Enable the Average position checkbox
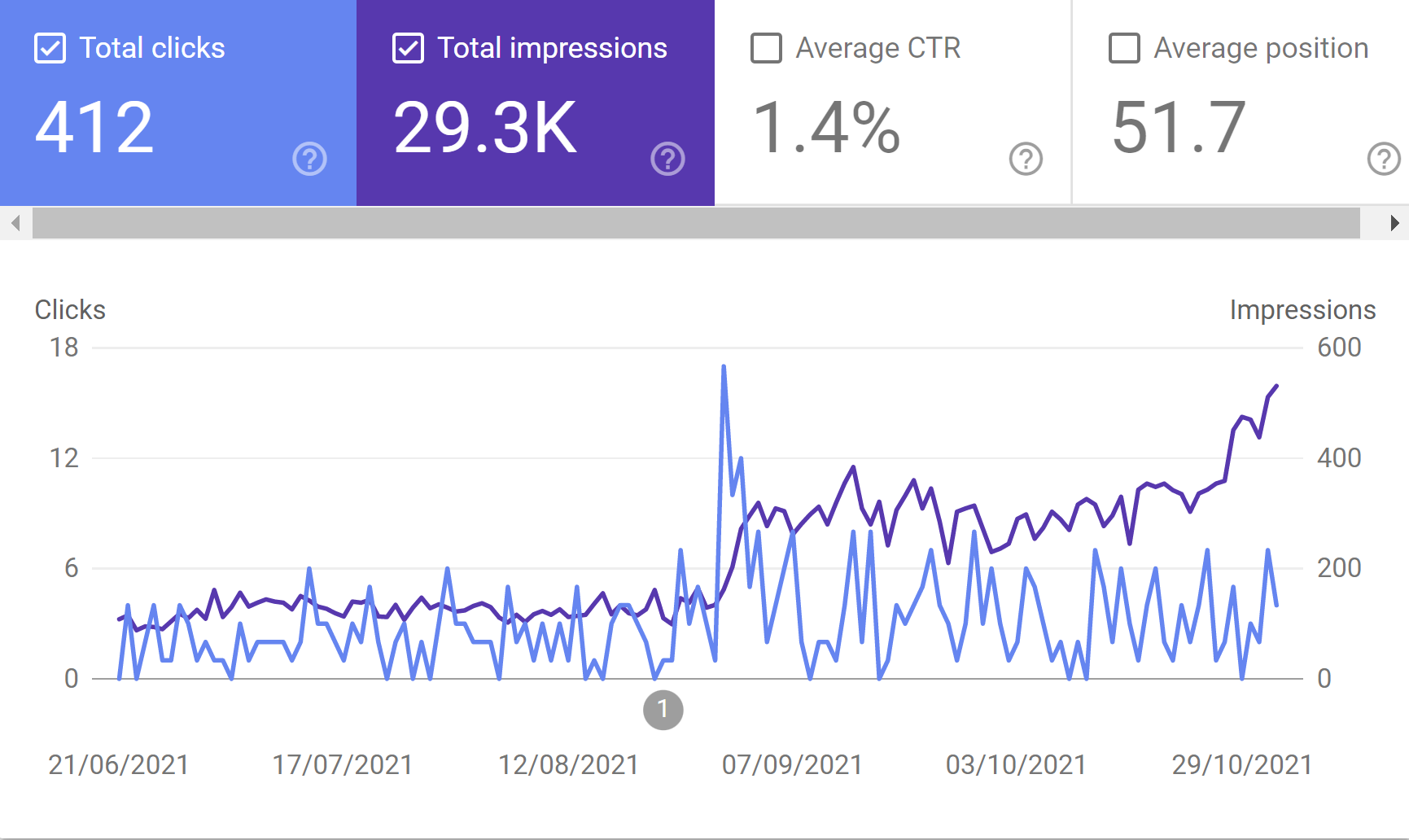Screen dimensions: 1409x840 point(1124,48)
